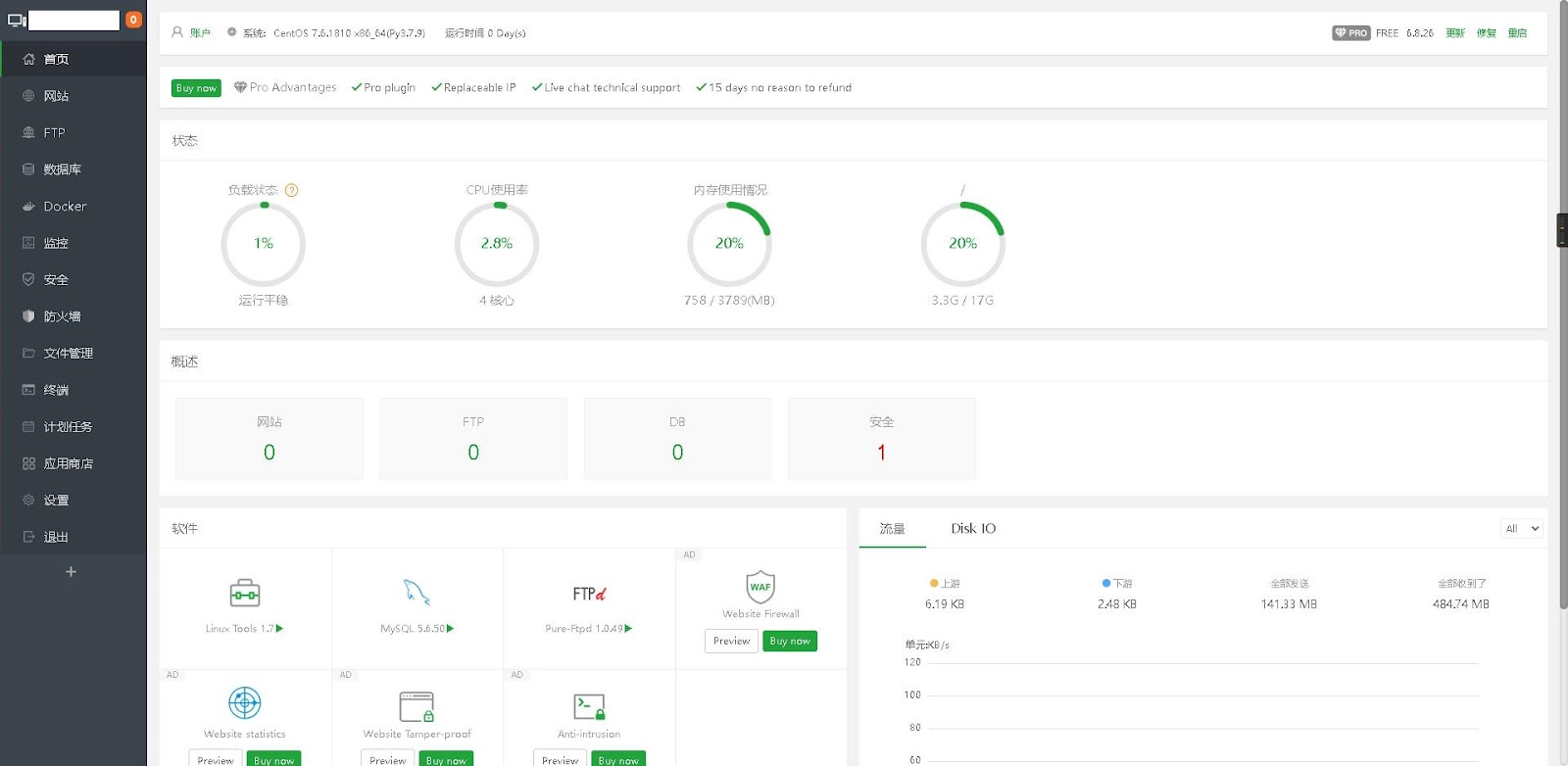1568x766 pixels.
Task: Switch to the 流量 traffic tab
Action: pos(892,529)
